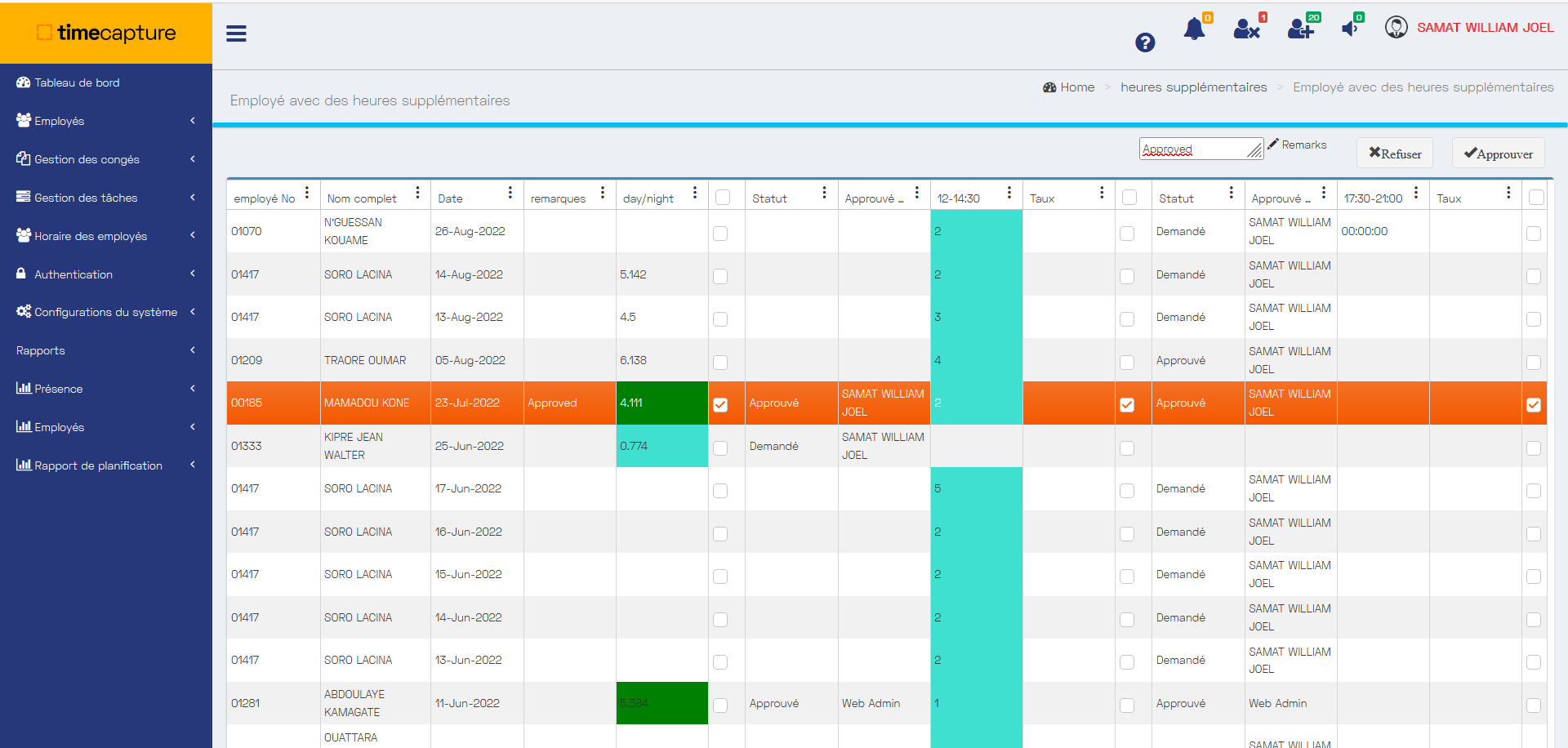The image size is (1568, 748).
Task: Click the remarks text field containing Approved
Action: [x=1201, y=149]
